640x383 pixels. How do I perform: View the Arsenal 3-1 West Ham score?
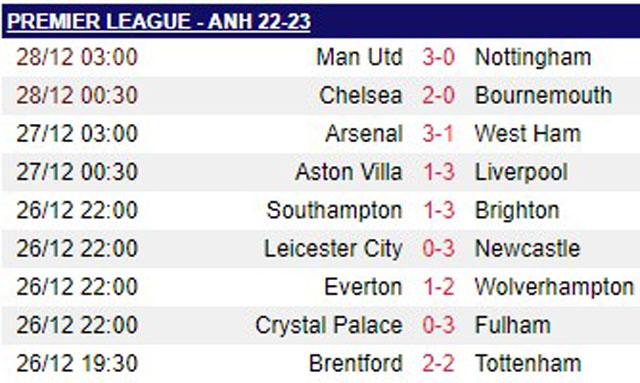(x=438, y=134)
